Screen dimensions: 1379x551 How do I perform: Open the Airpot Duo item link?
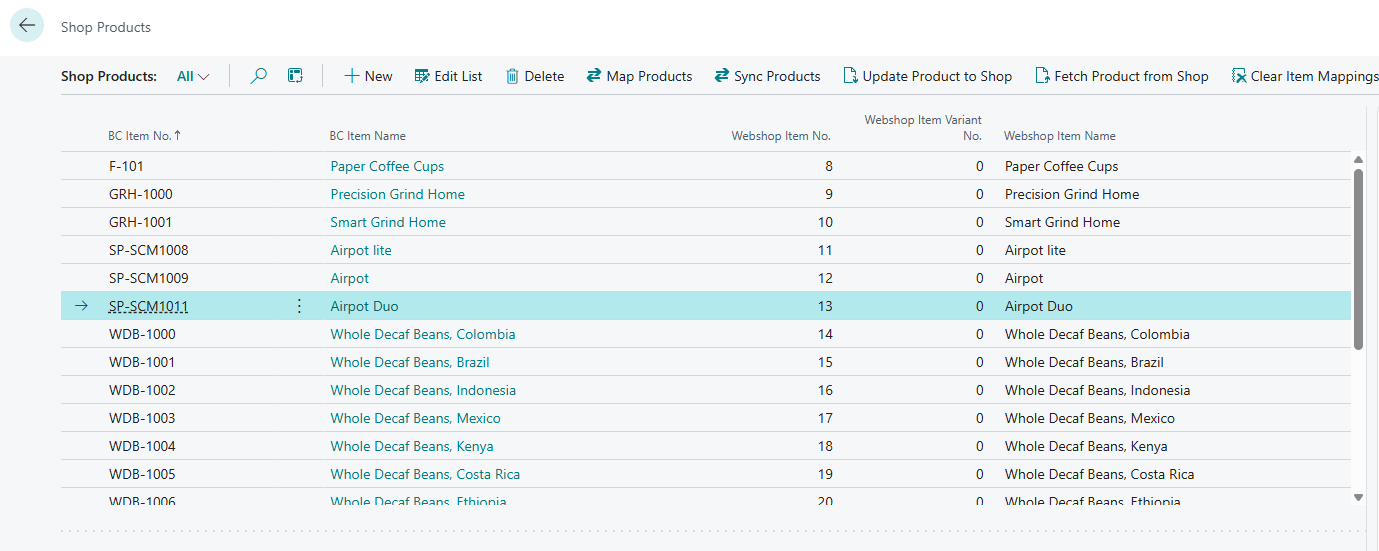tap(364, 306)
